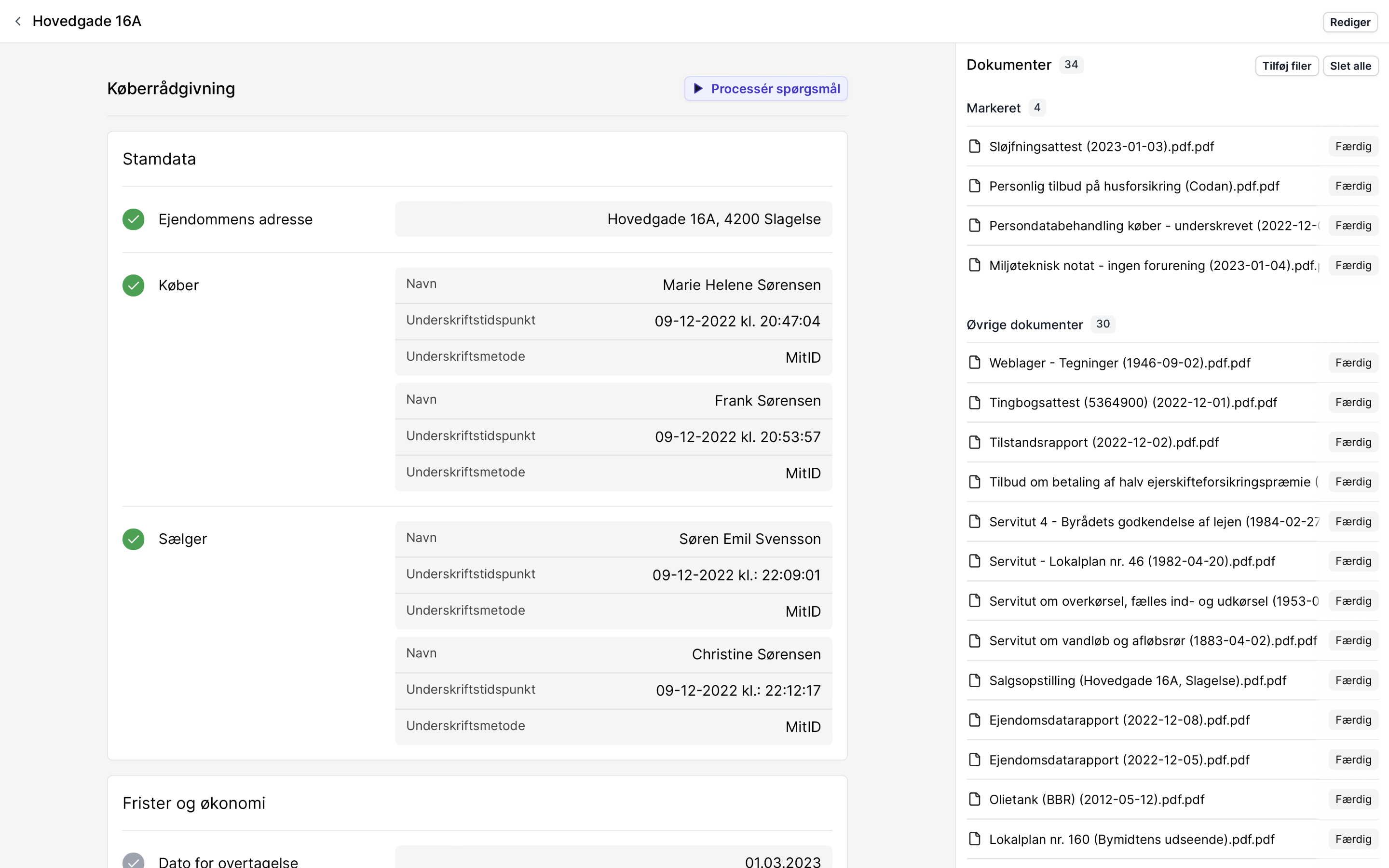Click file icon of Servitut 4 Byrådets document
Image resolution: width=1389 pixels, height=868 pixels.
coord(974,521)
